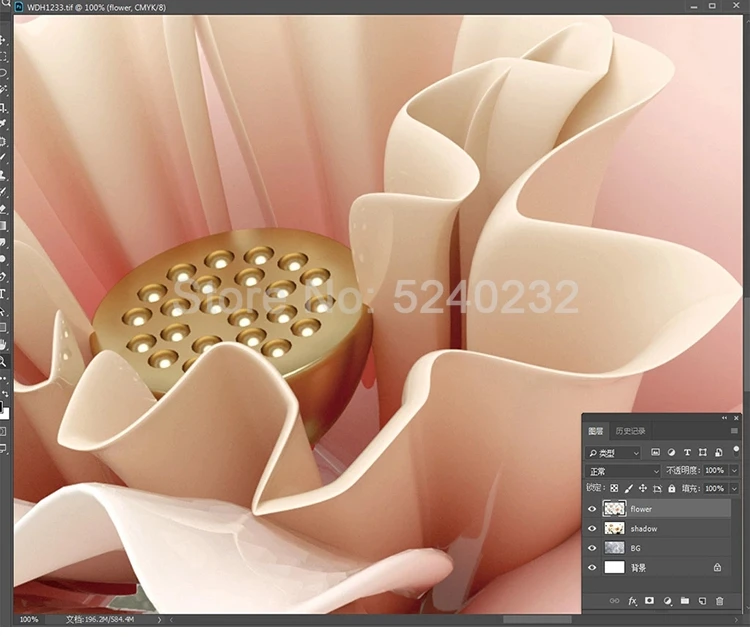The image size is (750, 637).
Task: Select the Lasso tool
Action: pyautogui.click(x=4, y=73)
